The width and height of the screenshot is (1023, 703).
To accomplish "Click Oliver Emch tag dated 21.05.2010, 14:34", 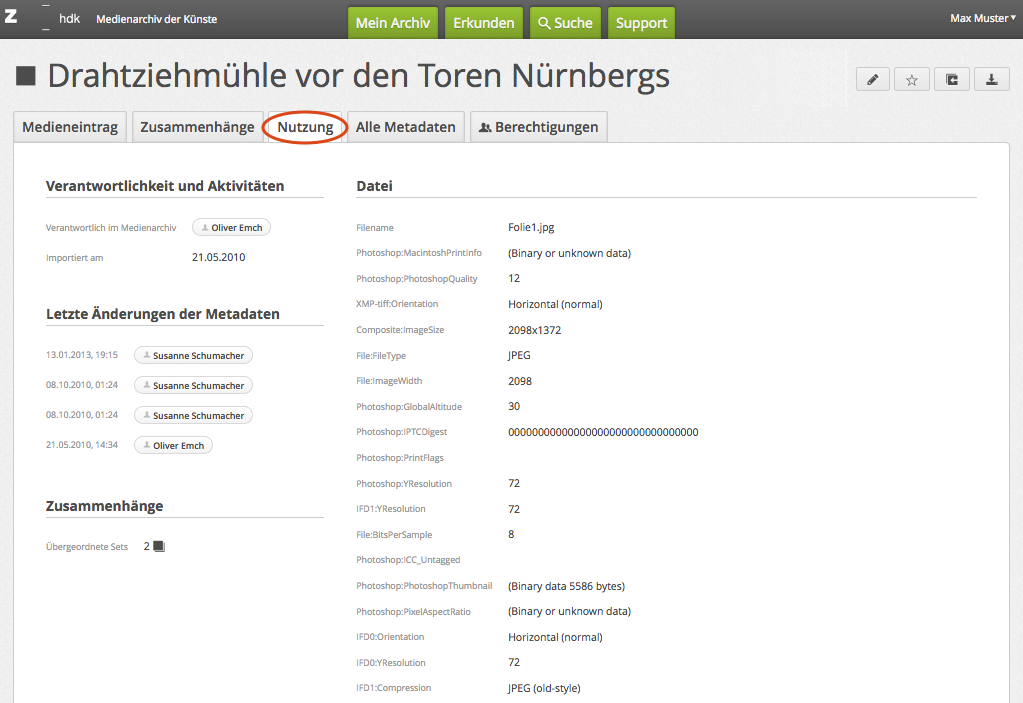I will click(x=173, y=445).
